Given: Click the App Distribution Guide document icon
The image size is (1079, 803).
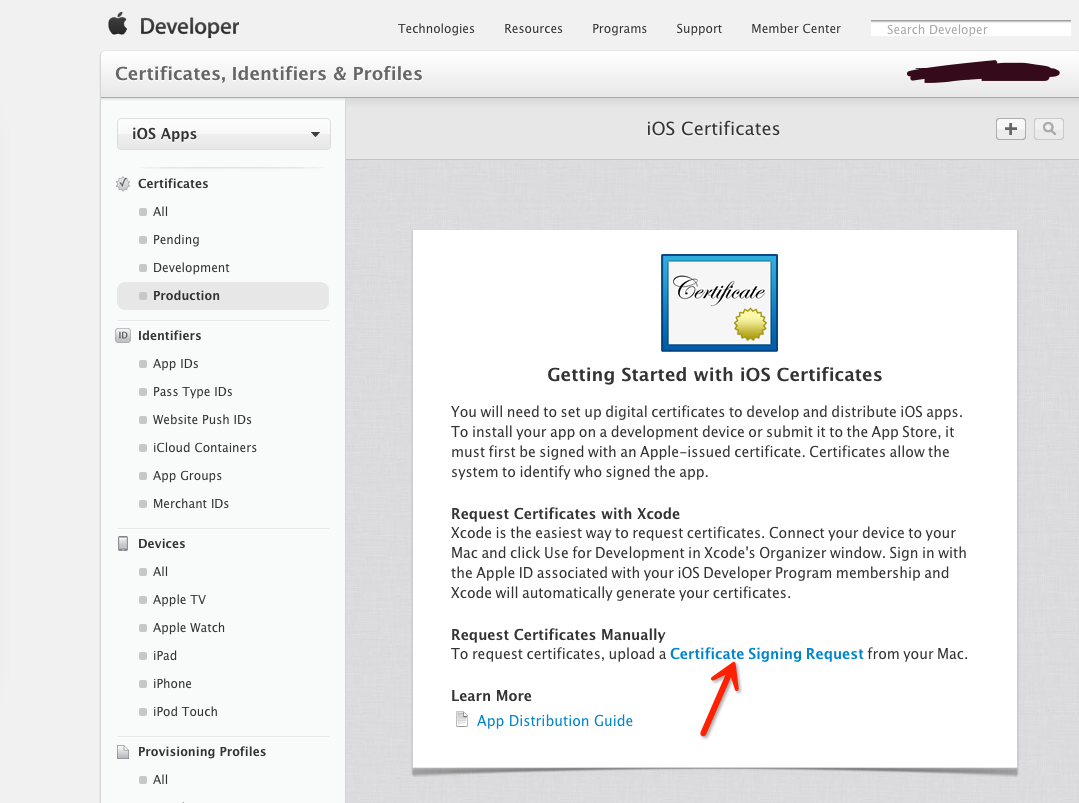Looking at the screenshot, I should 462,720.
